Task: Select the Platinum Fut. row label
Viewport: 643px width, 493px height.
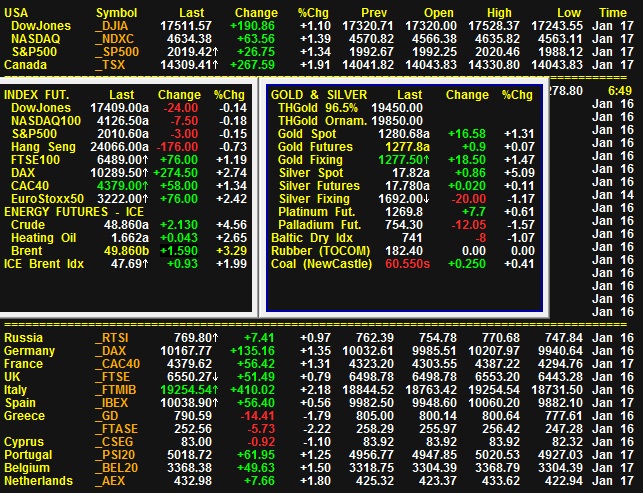Action: point(316,212)
